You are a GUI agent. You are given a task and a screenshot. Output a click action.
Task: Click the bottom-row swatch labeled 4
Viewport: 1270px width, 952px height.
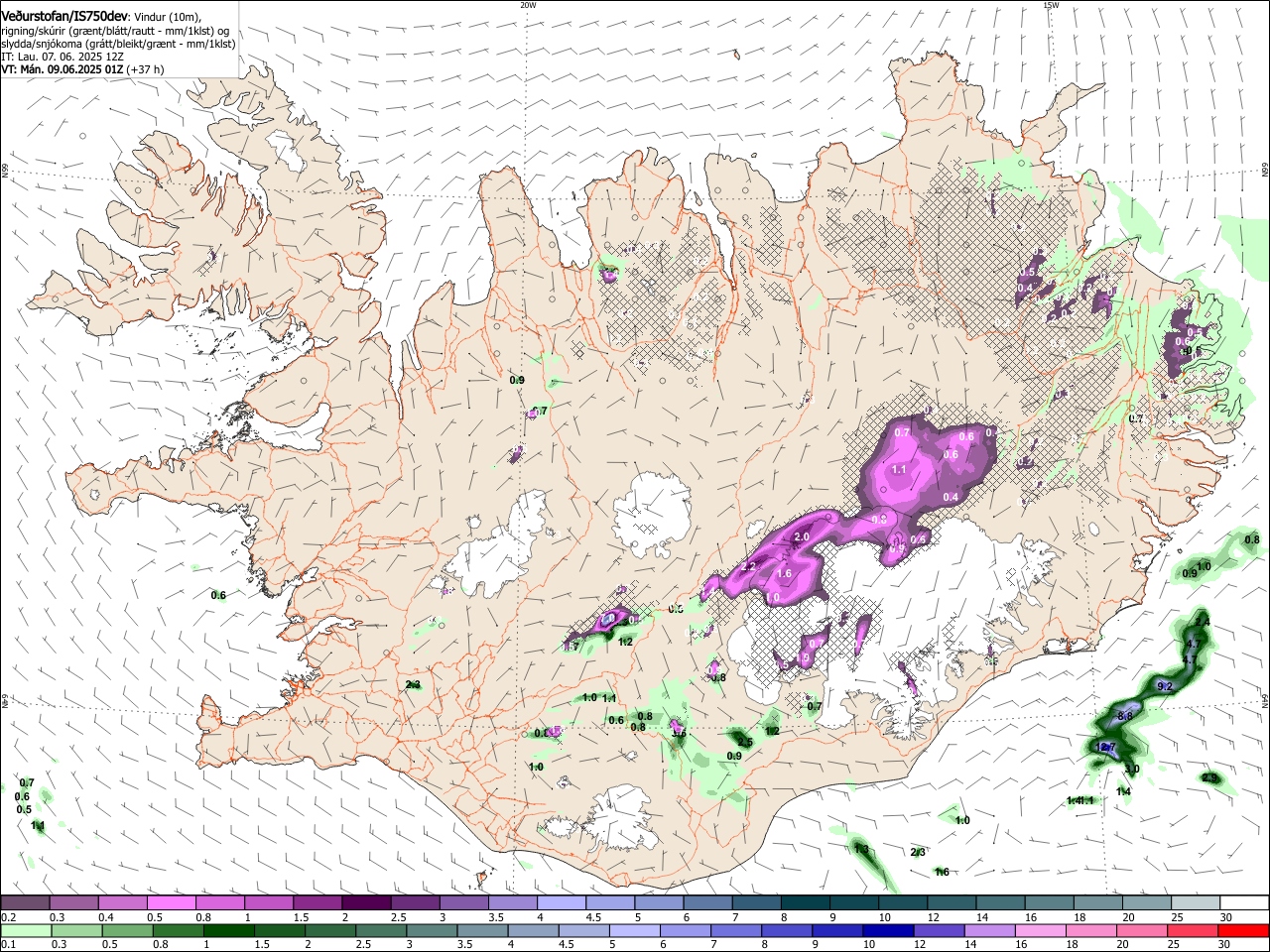click(x=535, y=930)
